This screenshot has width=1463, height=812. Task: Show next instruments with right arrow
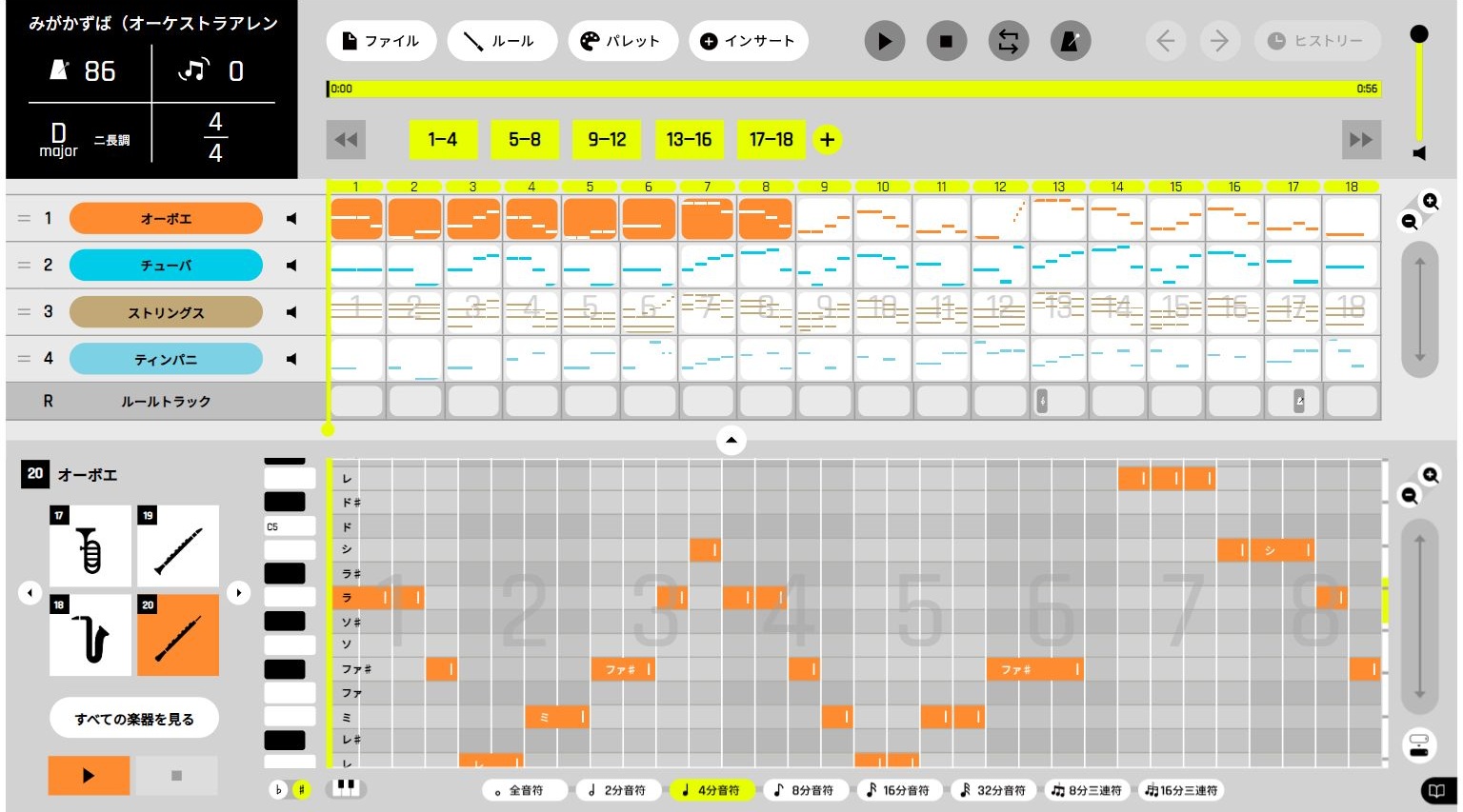[238, 592]
